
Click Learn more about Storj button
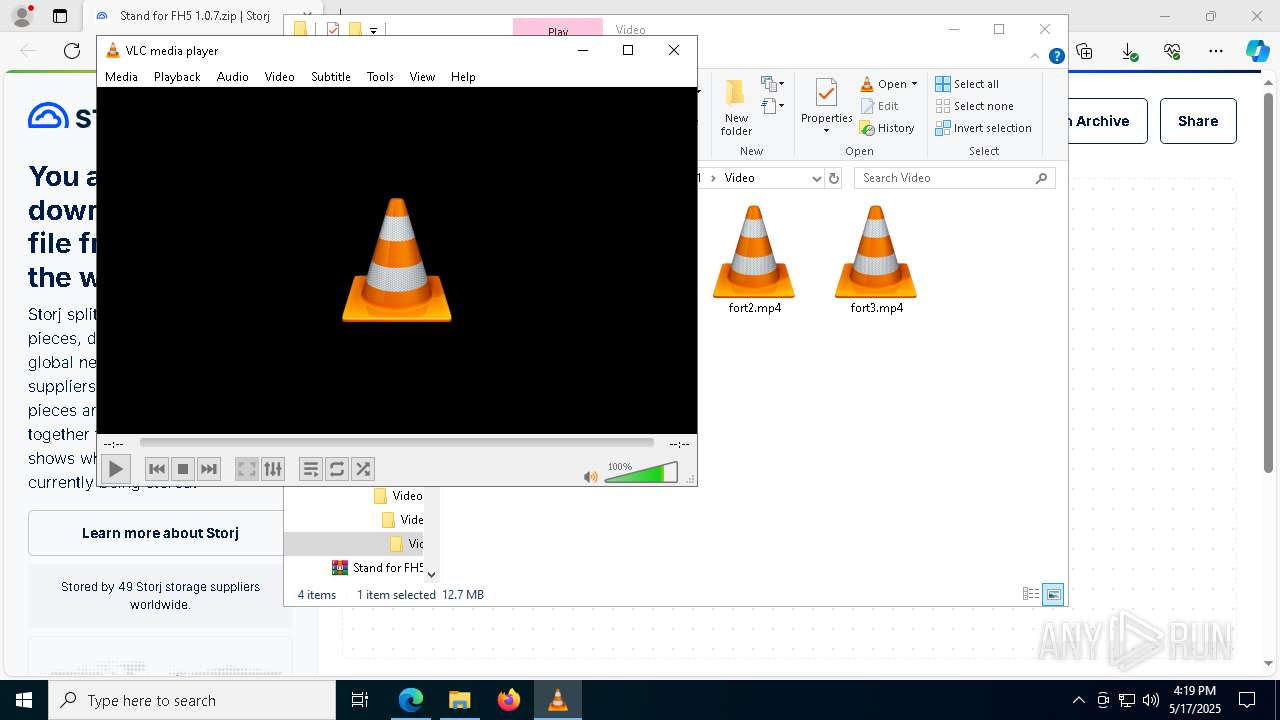click(160, 533)
